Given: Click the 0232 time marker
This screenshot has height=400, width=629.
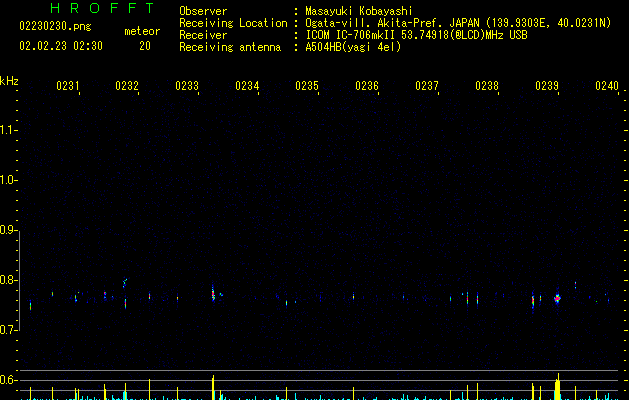Looking at the screenshot, I should tap(127, 86).
